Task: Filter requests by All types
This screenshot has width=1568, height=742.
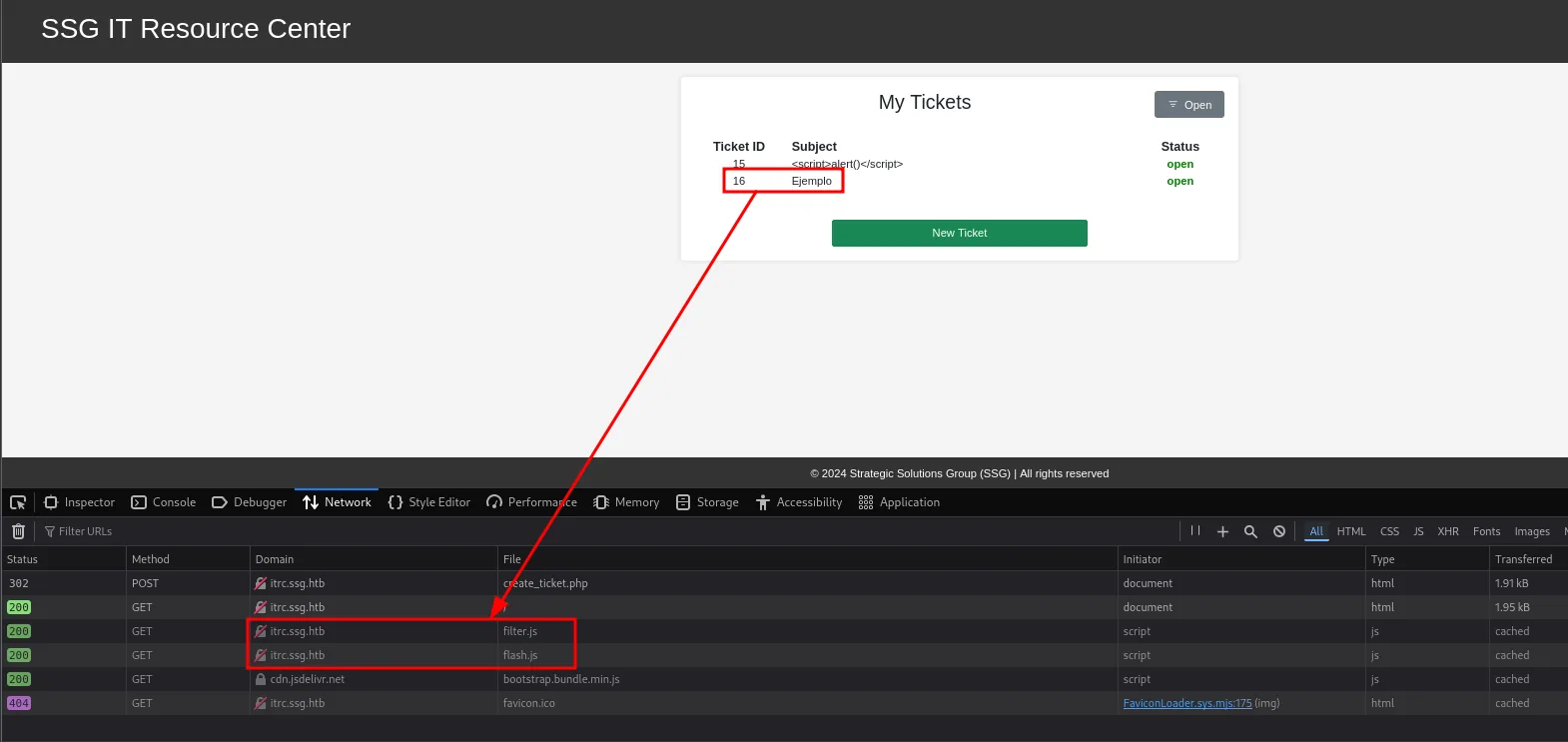Action: click(1316, 531)
